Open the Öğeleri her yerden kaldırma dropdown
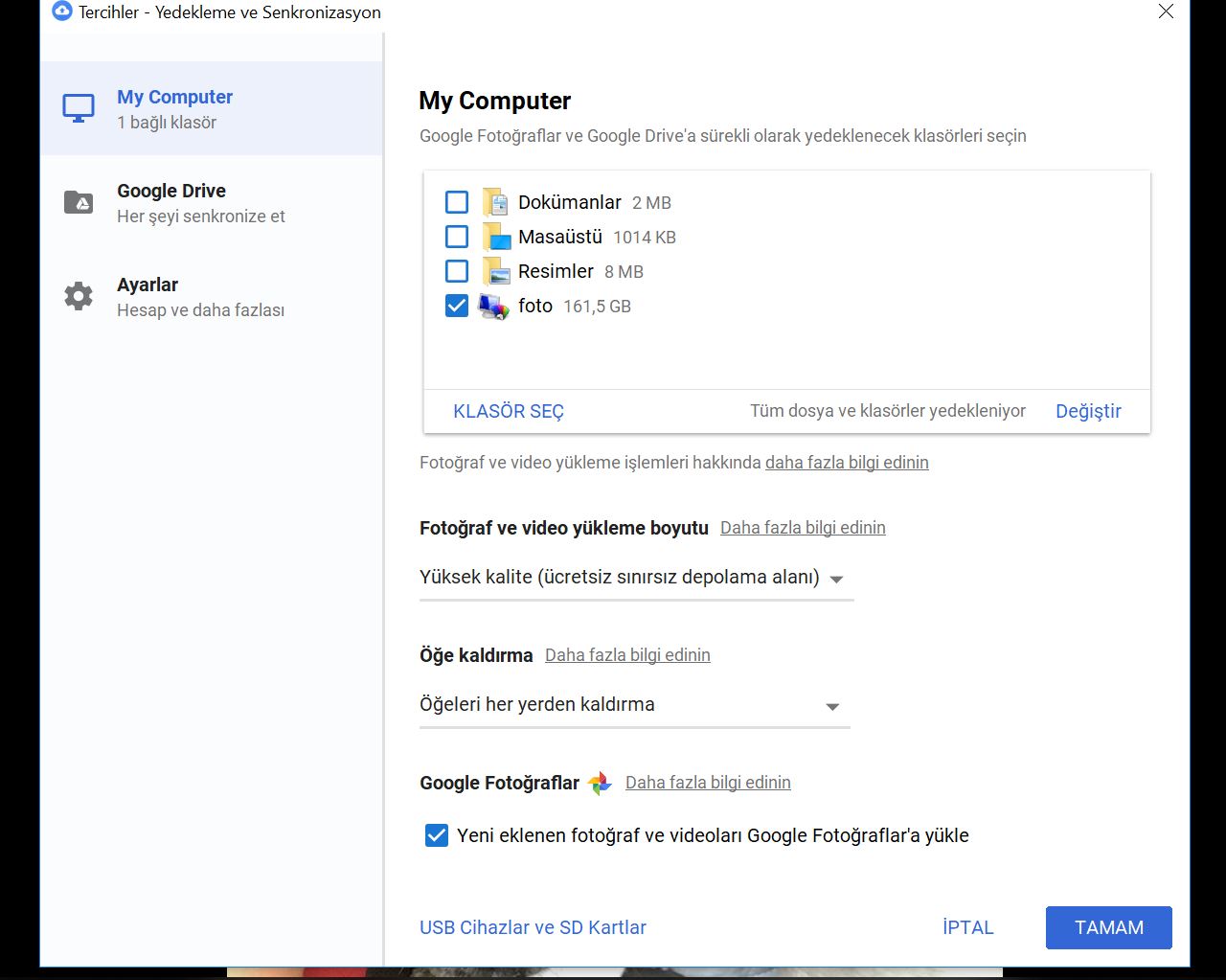The width and height of the screenshot is (1226, 980). (x=634, y=706)
